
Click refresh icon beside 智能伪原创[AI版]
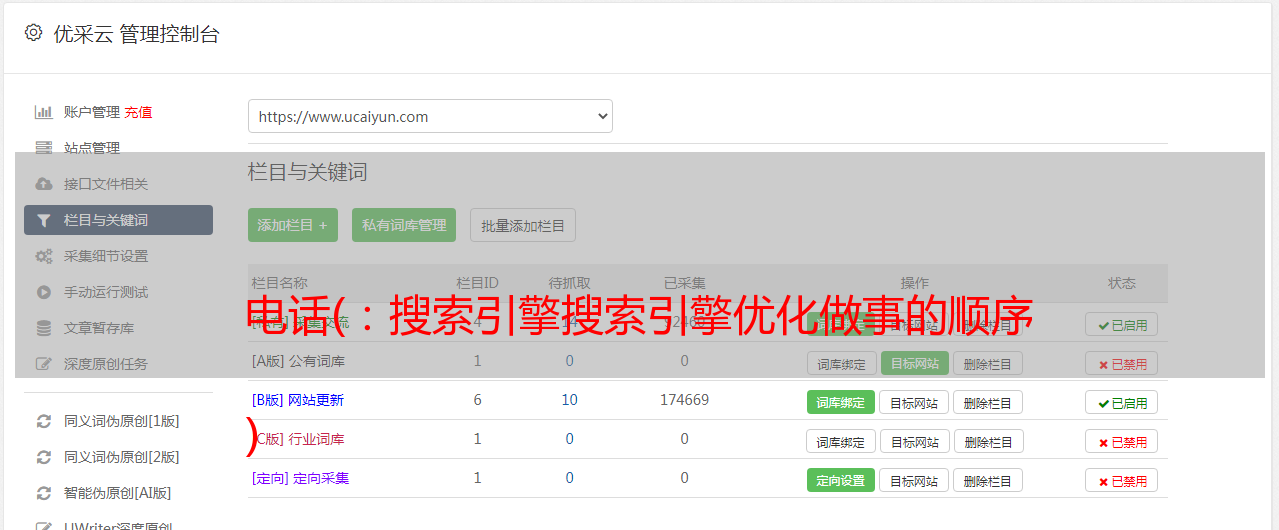[x=43, y=493]
